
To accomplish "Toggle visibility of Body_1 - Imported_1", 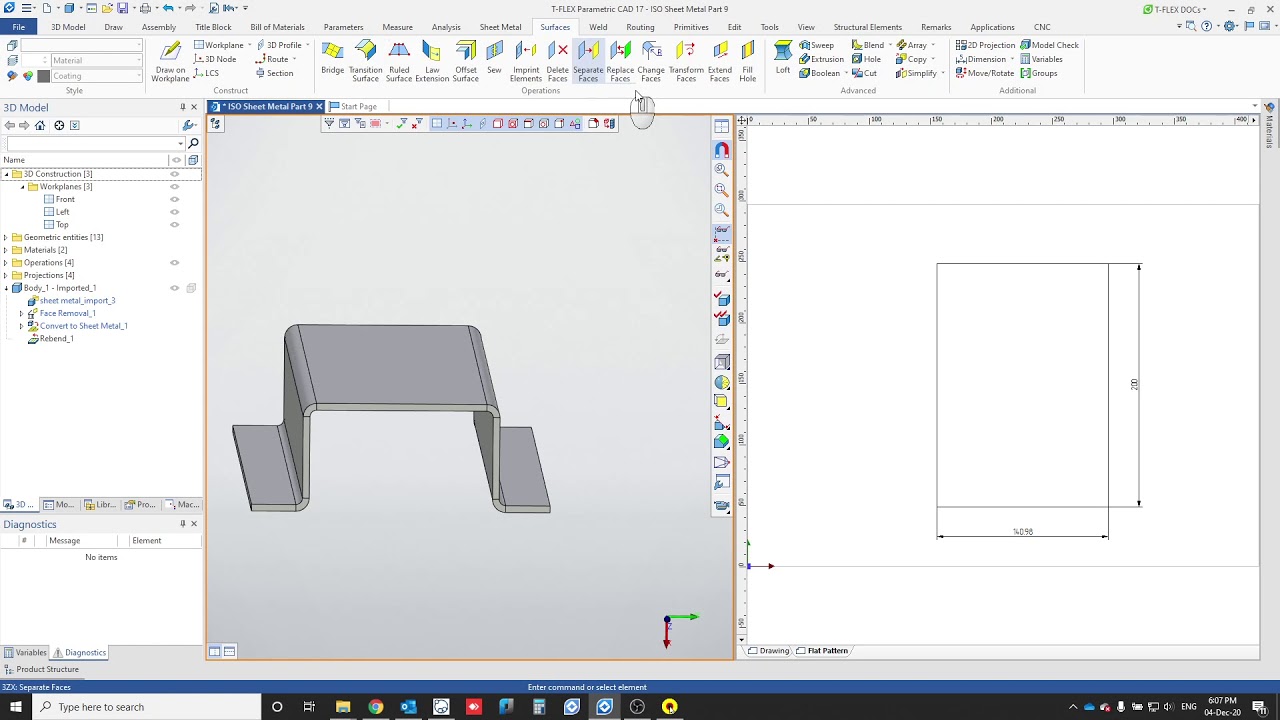I will [175, 288].
